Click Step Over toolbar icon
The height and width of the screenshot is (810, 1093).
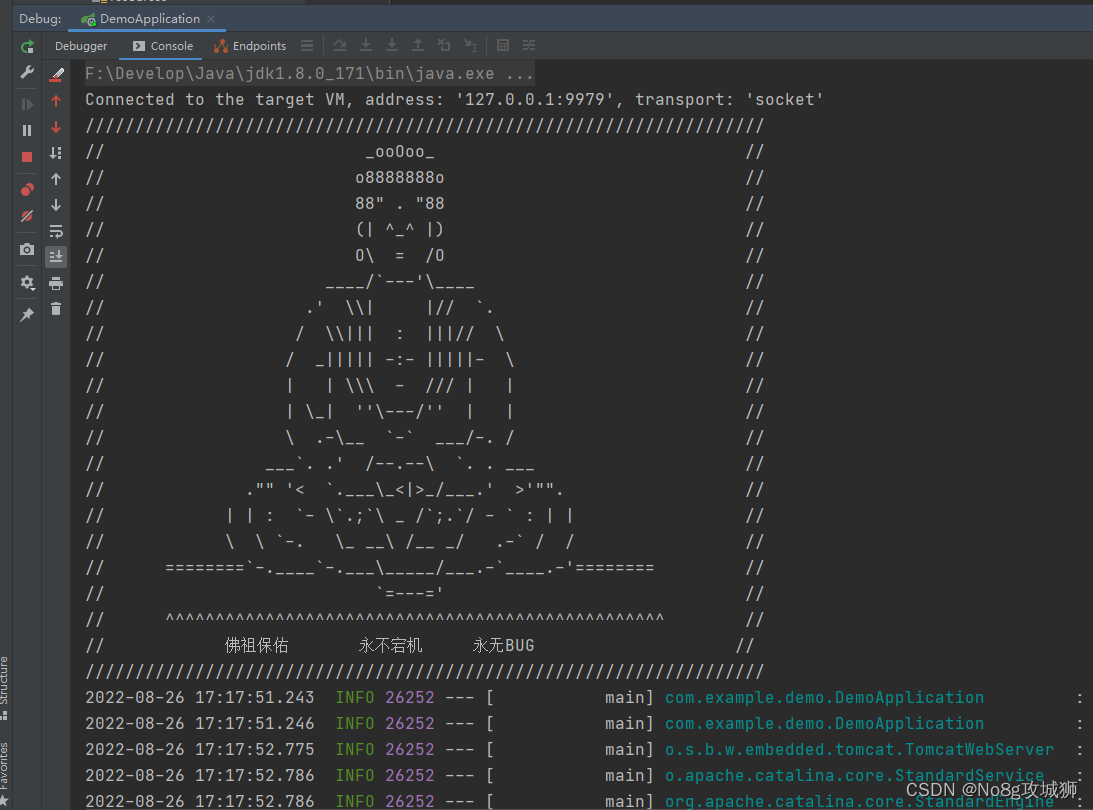point(339,45)
